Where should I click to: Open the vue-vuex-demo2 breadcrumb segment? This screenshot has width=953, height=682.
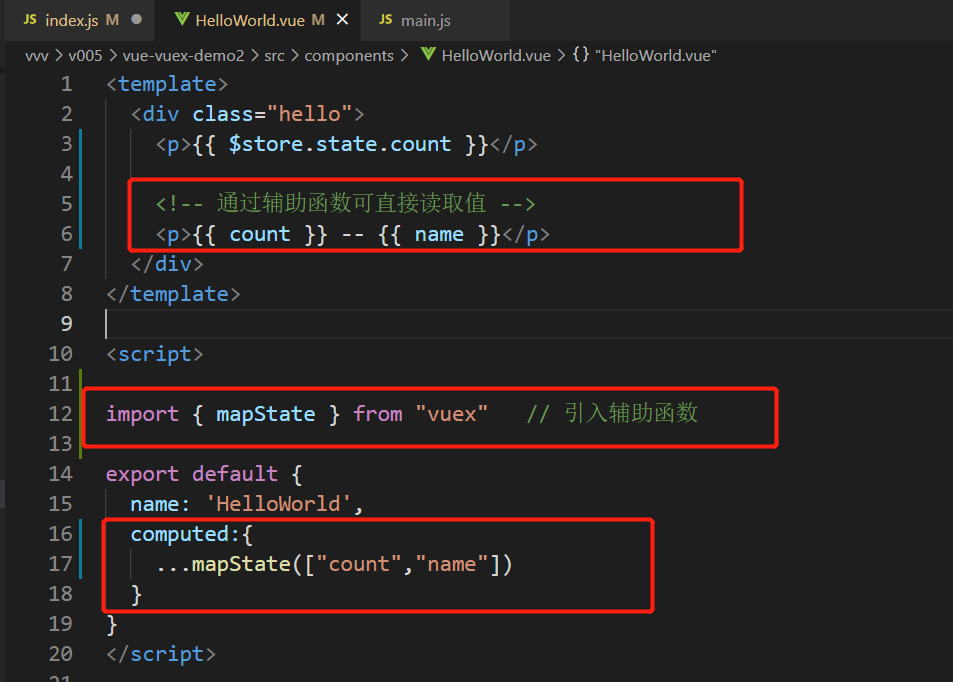click(183, 56)
